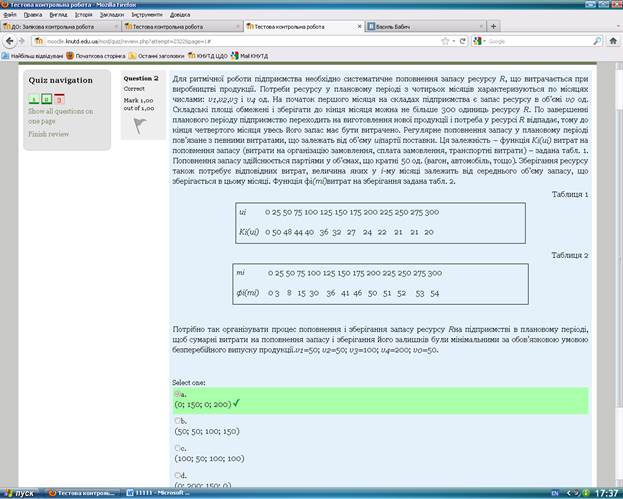The height and width of the screenshot is (499, 623).
Task: Click Show all questions on one page link
Action: [60, 116]
